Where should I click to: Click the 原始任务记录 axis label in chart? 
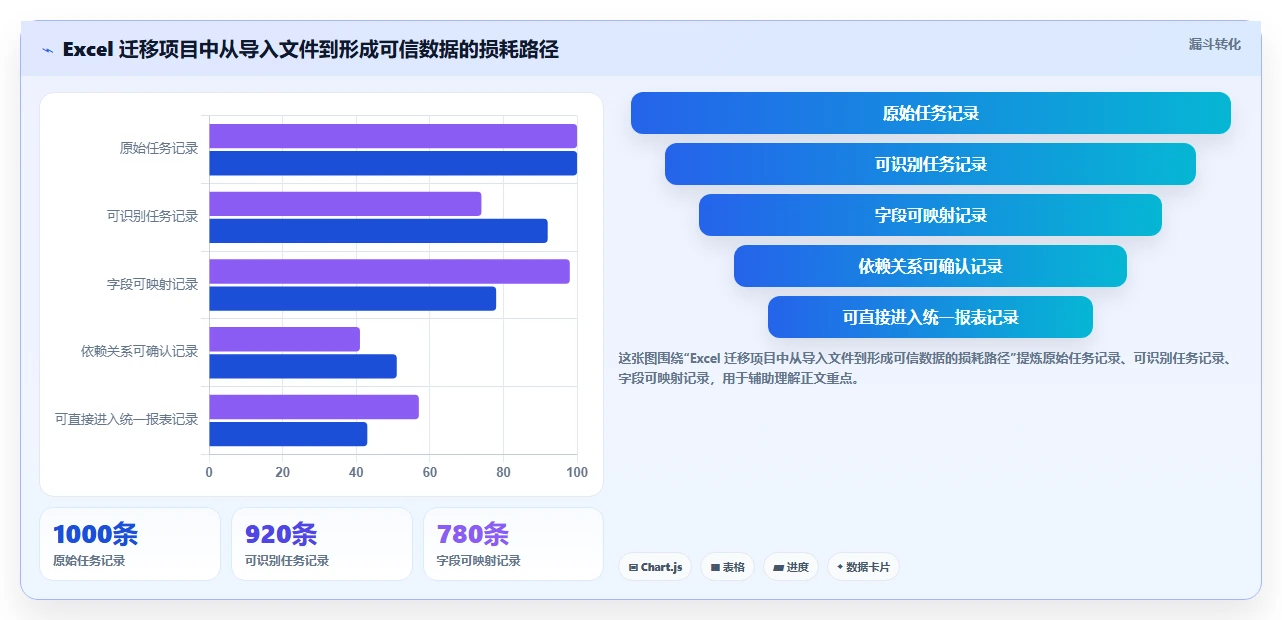coord(159,149)
